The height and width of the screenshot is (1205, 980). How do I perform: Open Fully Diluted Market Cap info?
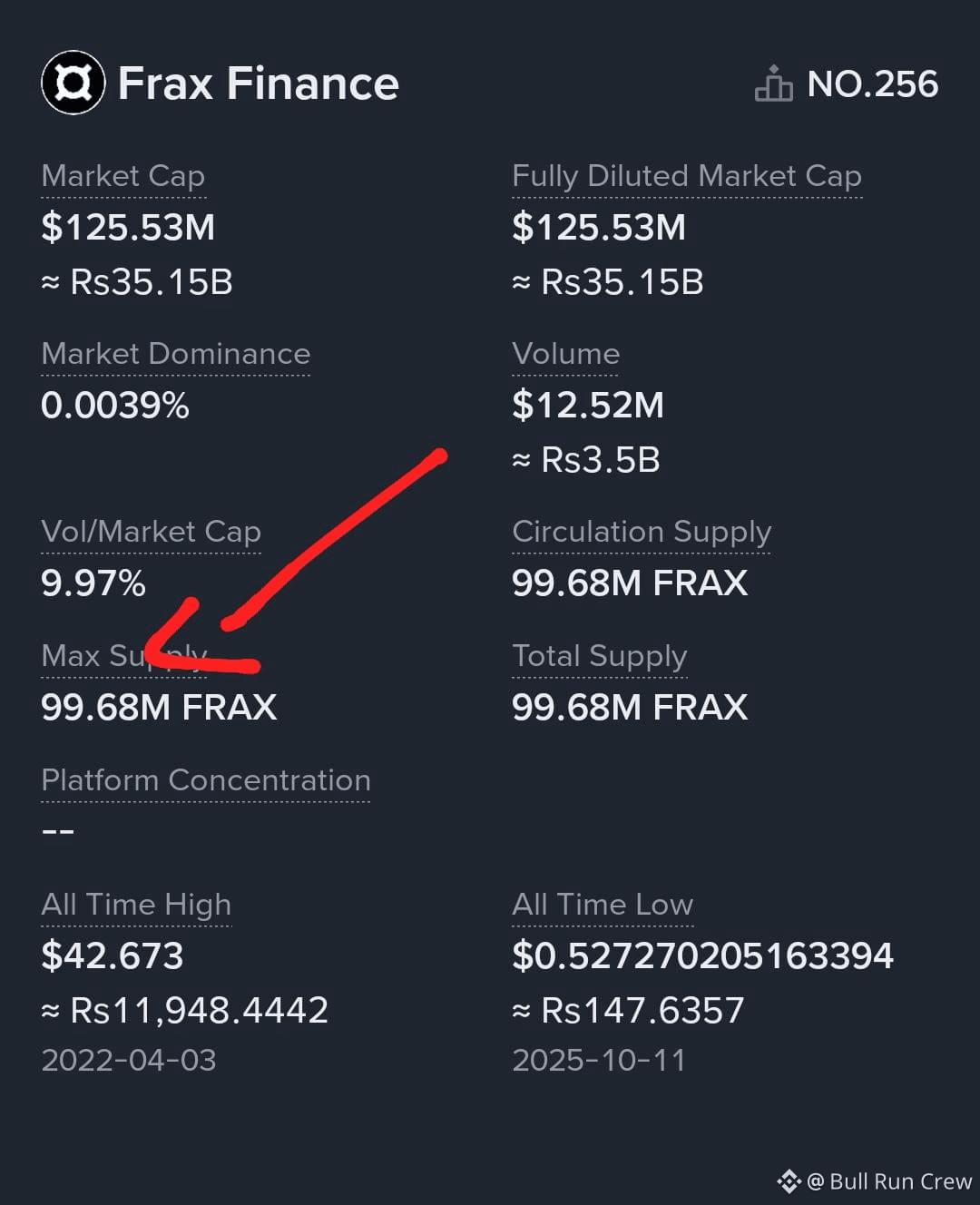pos(687,175)
